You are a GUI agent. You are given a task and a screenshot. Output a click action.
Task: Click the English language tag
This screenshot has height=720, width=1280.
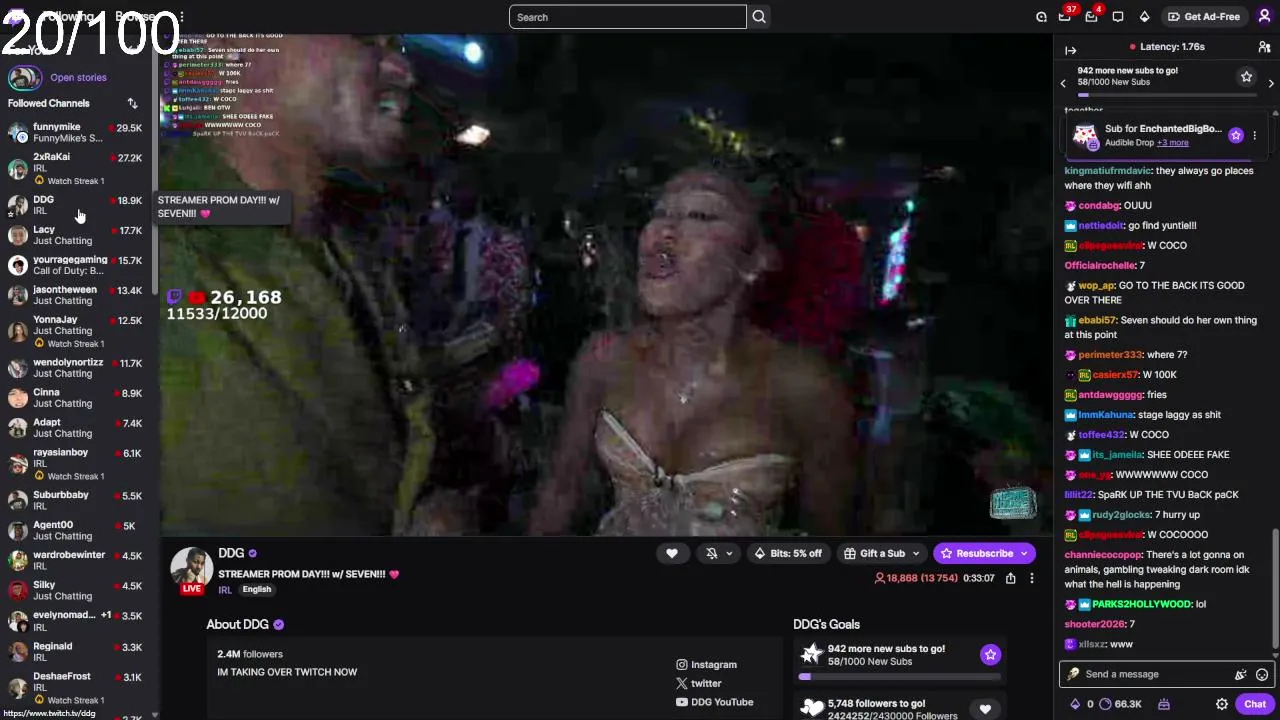(256, 590)
